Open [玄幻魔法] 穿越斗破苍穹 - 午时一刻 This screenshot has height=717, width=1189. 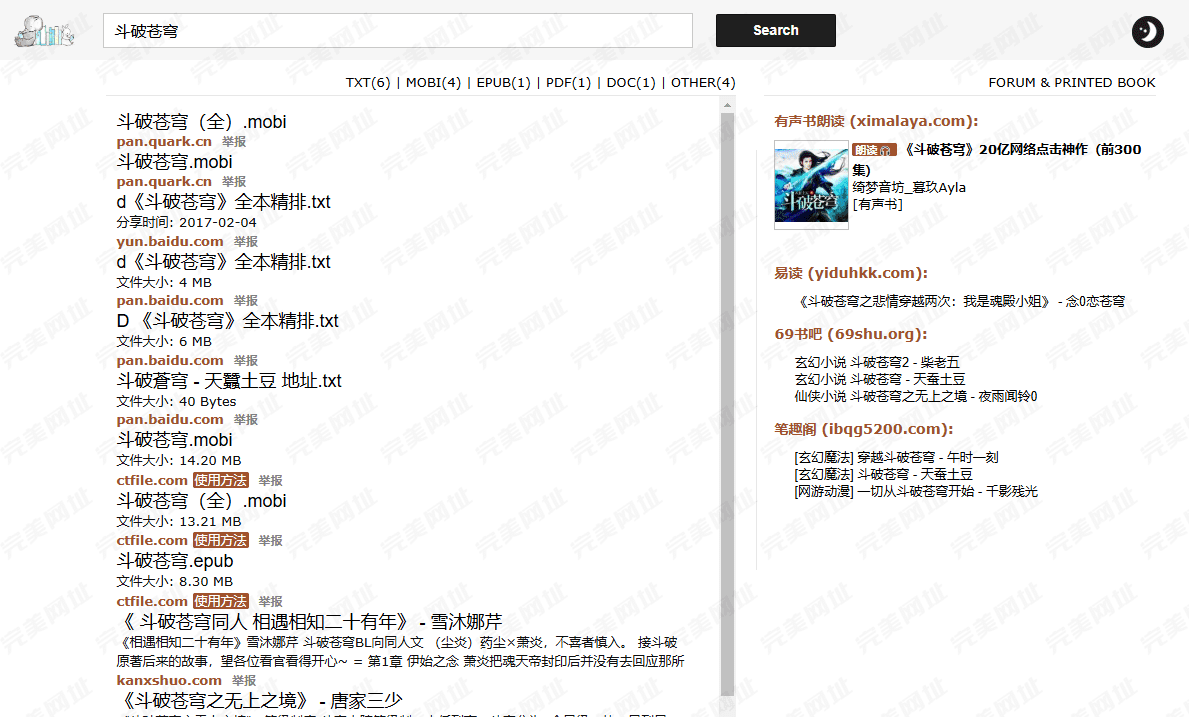[896, 457]
